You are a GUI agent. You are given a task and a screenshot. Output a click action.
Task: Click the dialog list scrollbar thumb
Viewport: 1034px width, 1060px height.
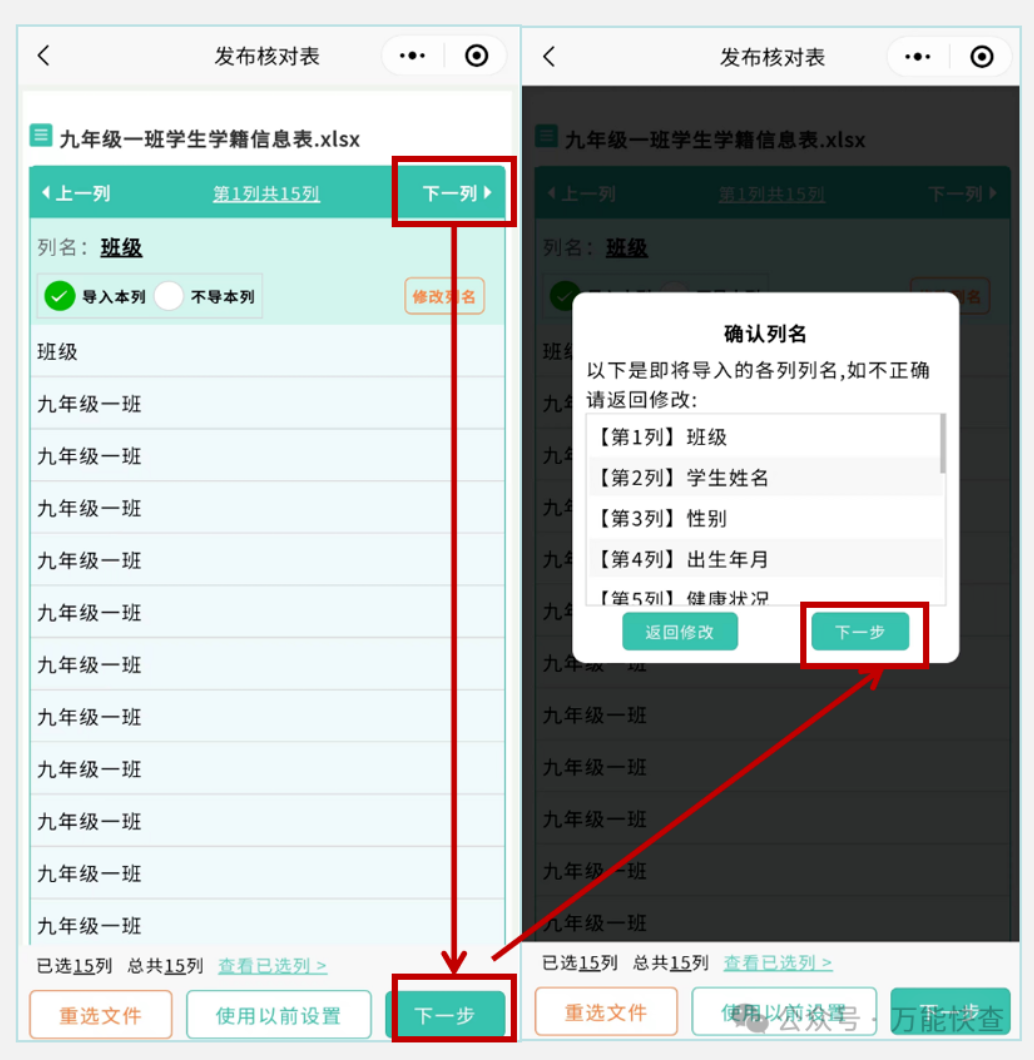942,443
